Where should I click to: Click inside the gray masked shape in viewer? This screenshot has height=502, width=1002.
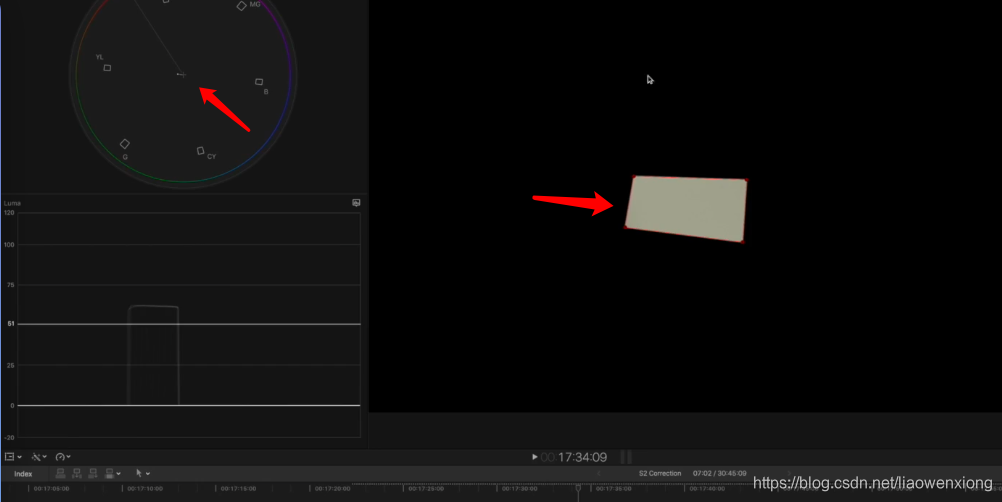pos(686,208)
